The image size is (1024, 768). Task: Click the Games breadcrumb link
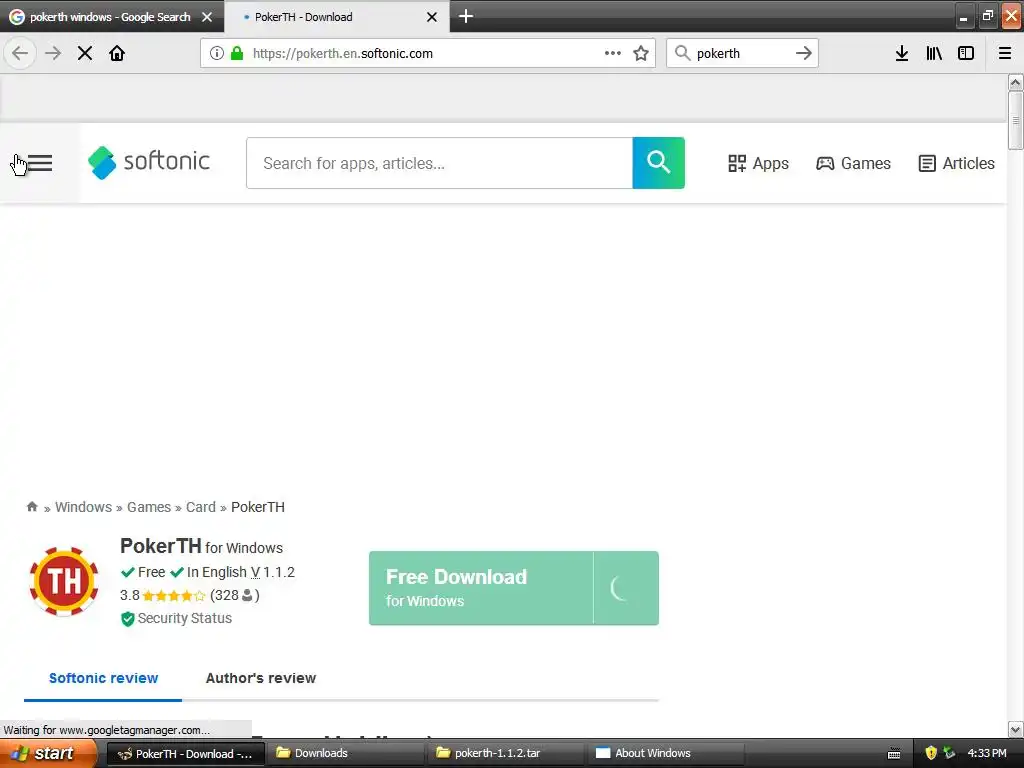(149, 507)
